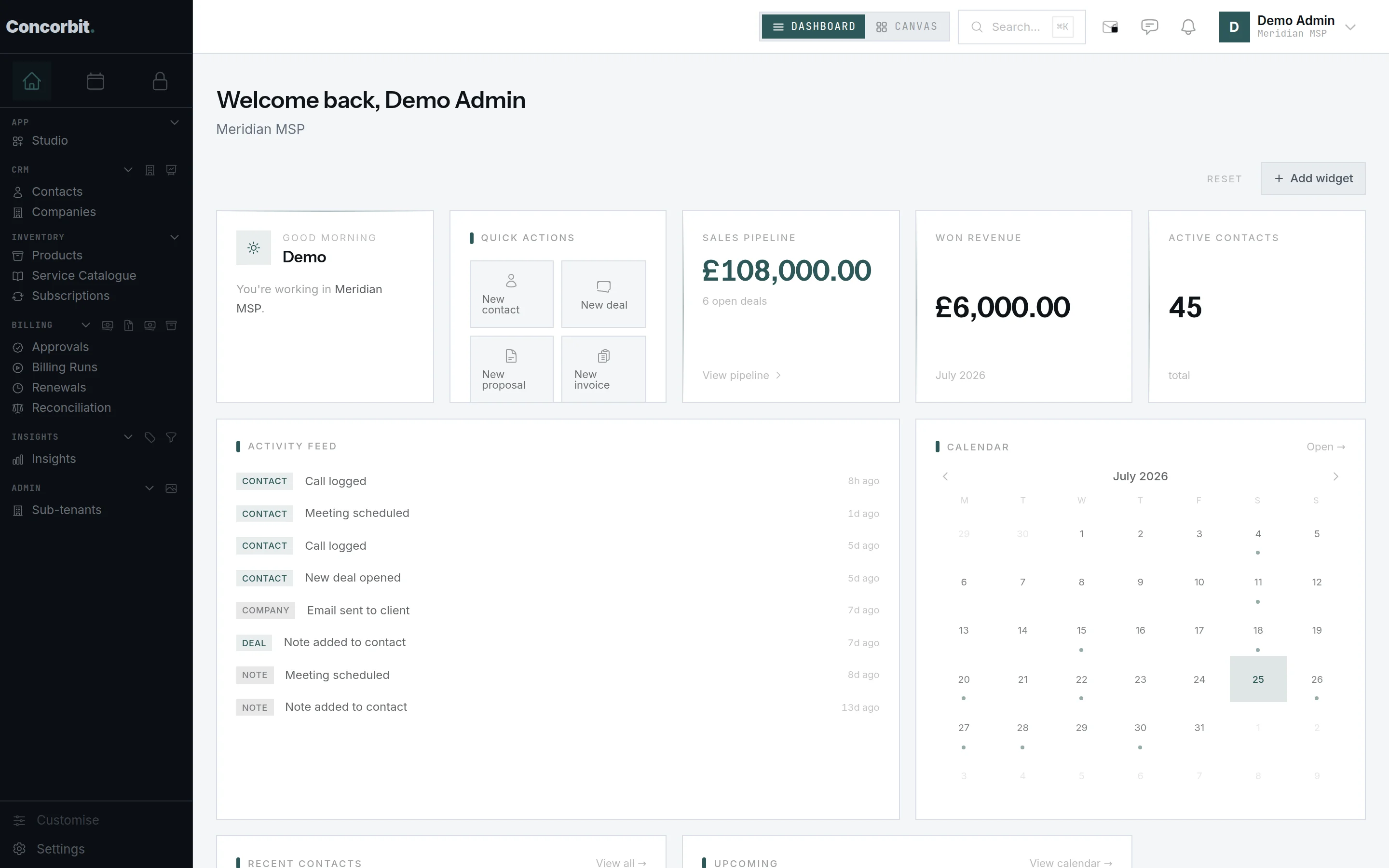This screenshot has width=1389, height=868.
Task: Open the calendar icon in sidebar top row
Action: click(x=95, y=81)
